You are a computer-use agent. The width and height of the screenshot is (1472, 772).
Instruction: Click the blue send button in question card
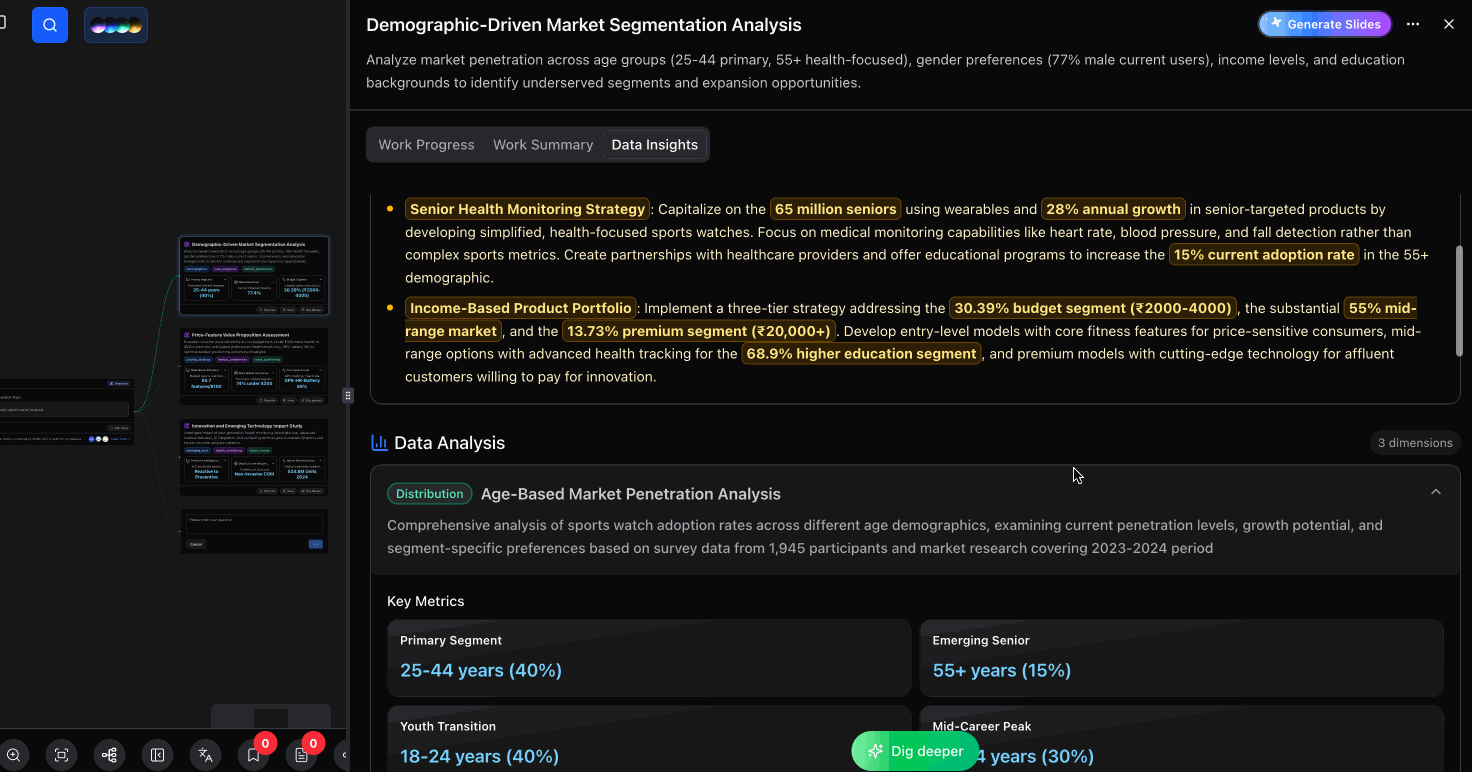pos(316,544)
